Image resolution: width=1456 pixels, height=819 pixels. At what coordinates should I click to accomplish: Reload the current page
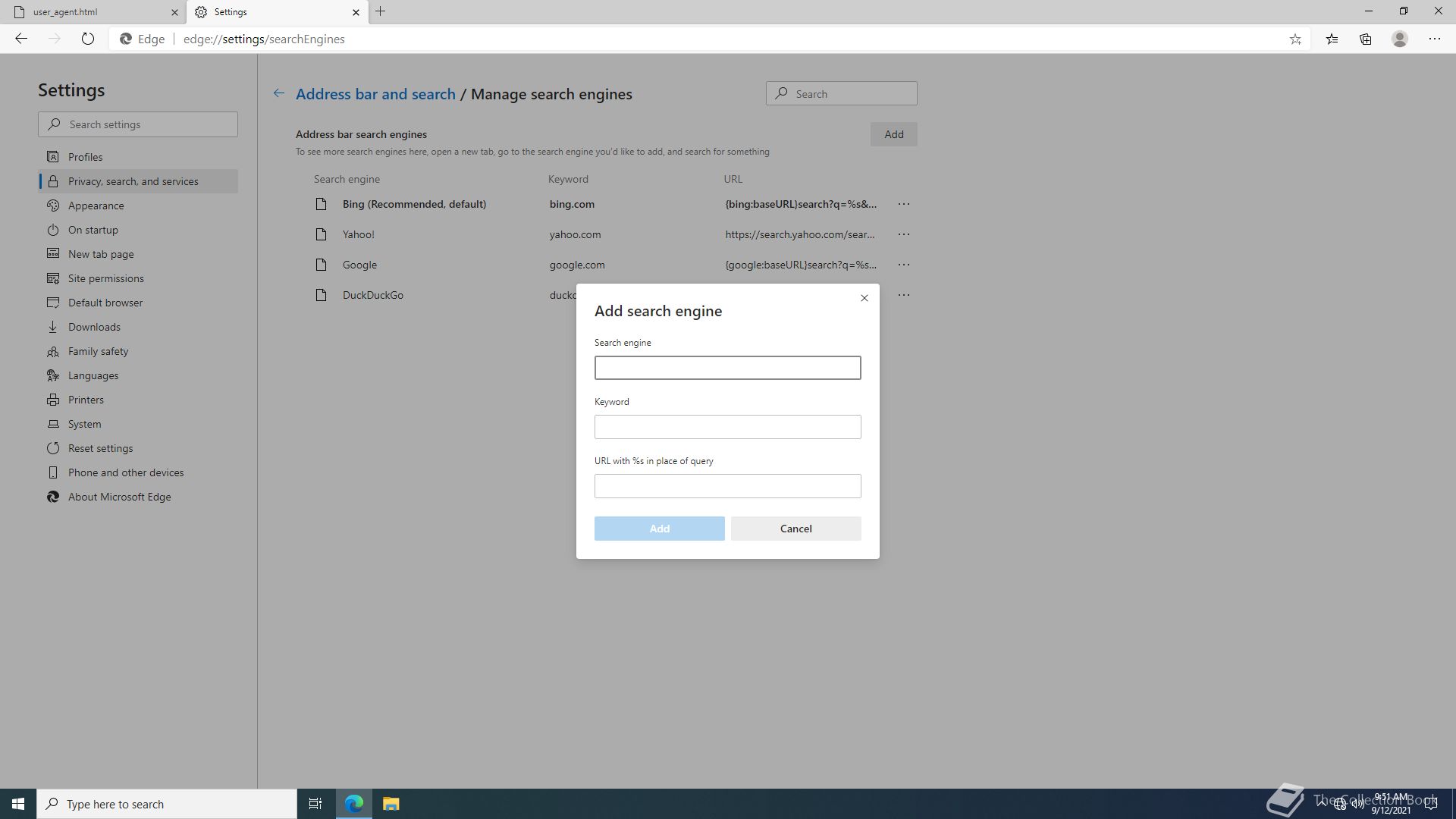coord(88,39)
